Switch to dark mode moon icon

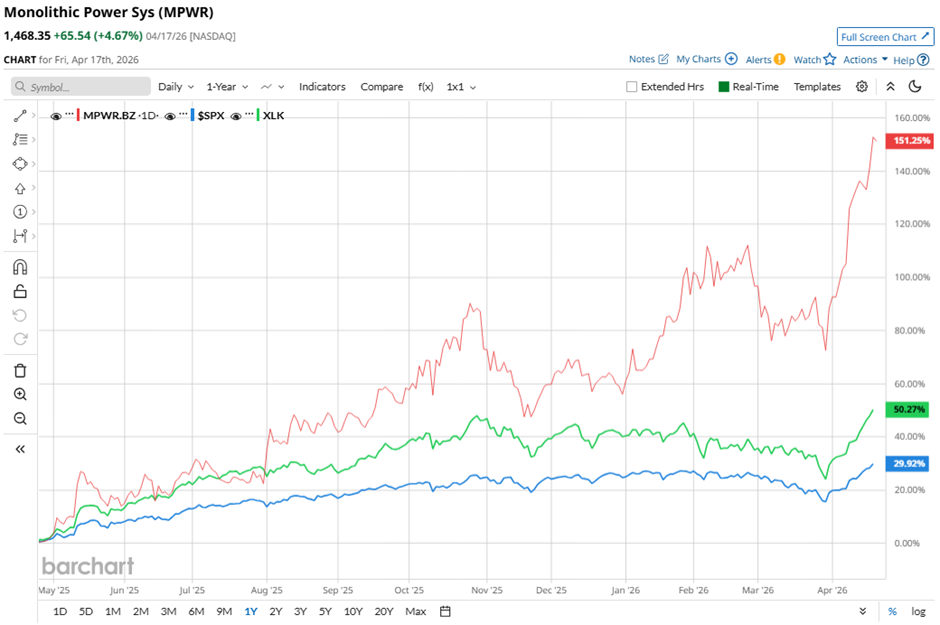click(915, 86)
